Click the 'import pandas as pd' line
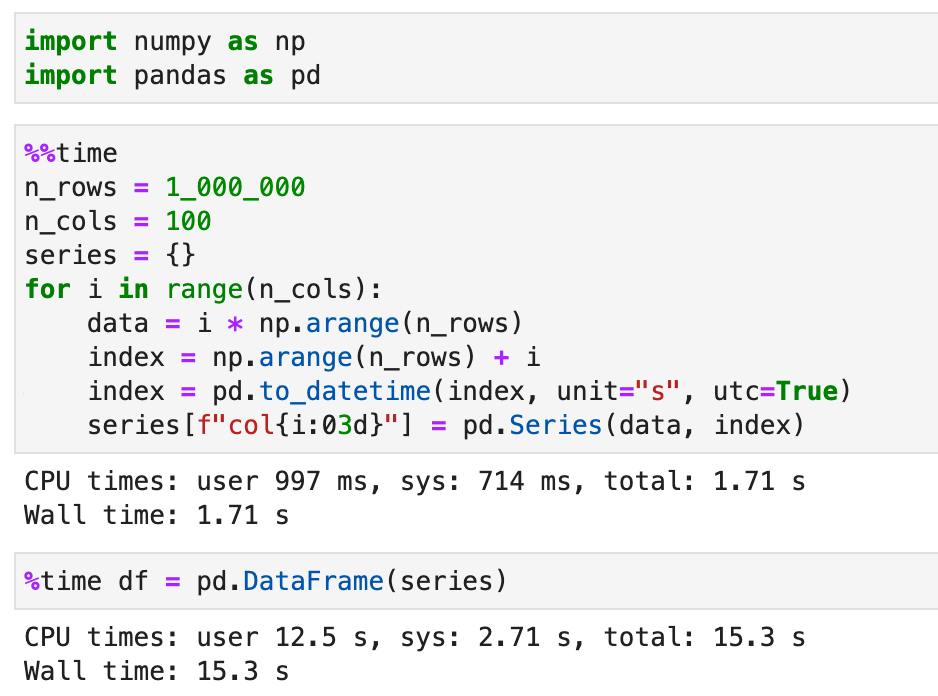The image size is (938, 696). 173,76
